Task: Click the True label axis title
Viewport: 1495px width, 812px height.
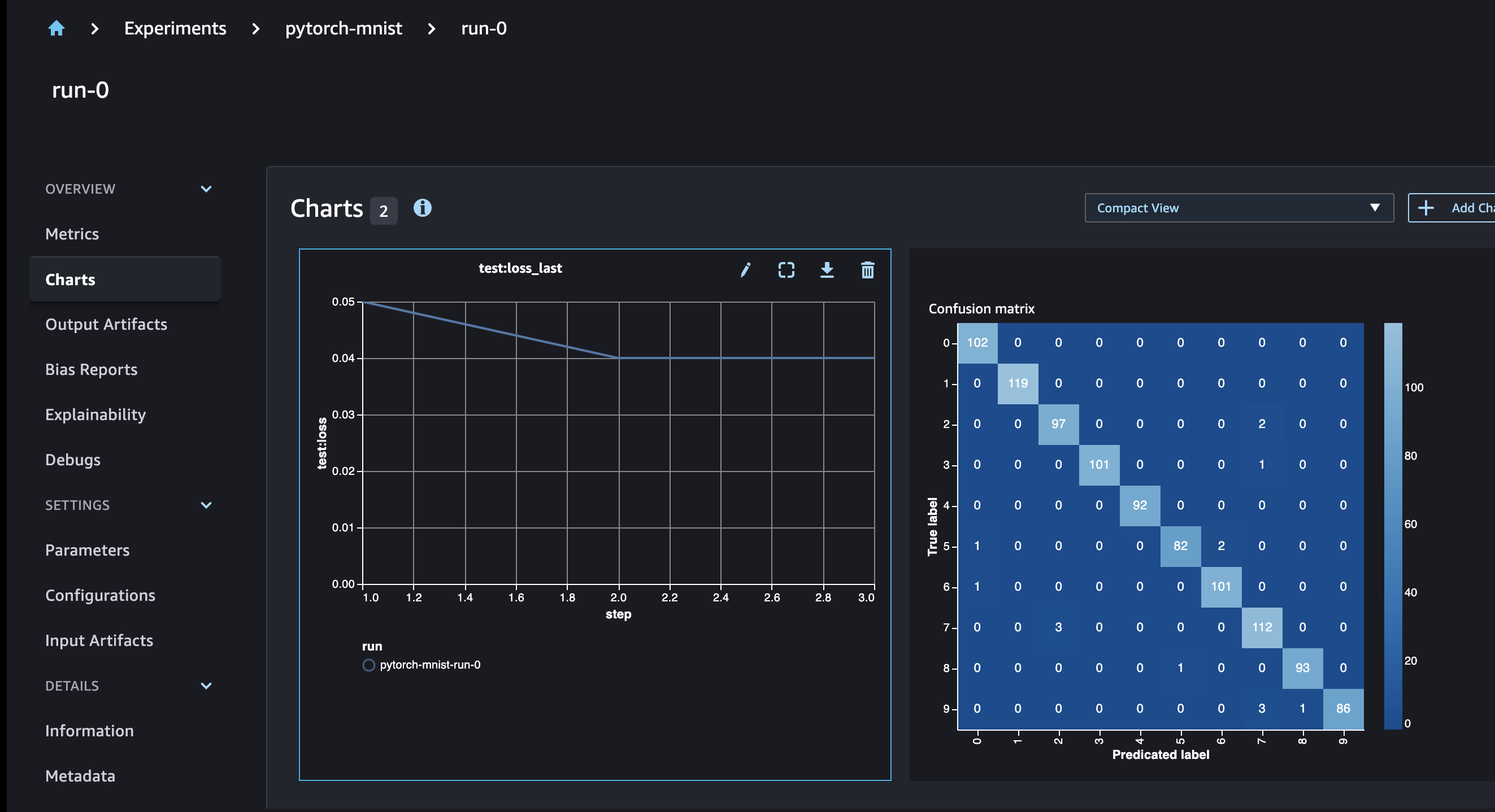Action: (933, 527)
